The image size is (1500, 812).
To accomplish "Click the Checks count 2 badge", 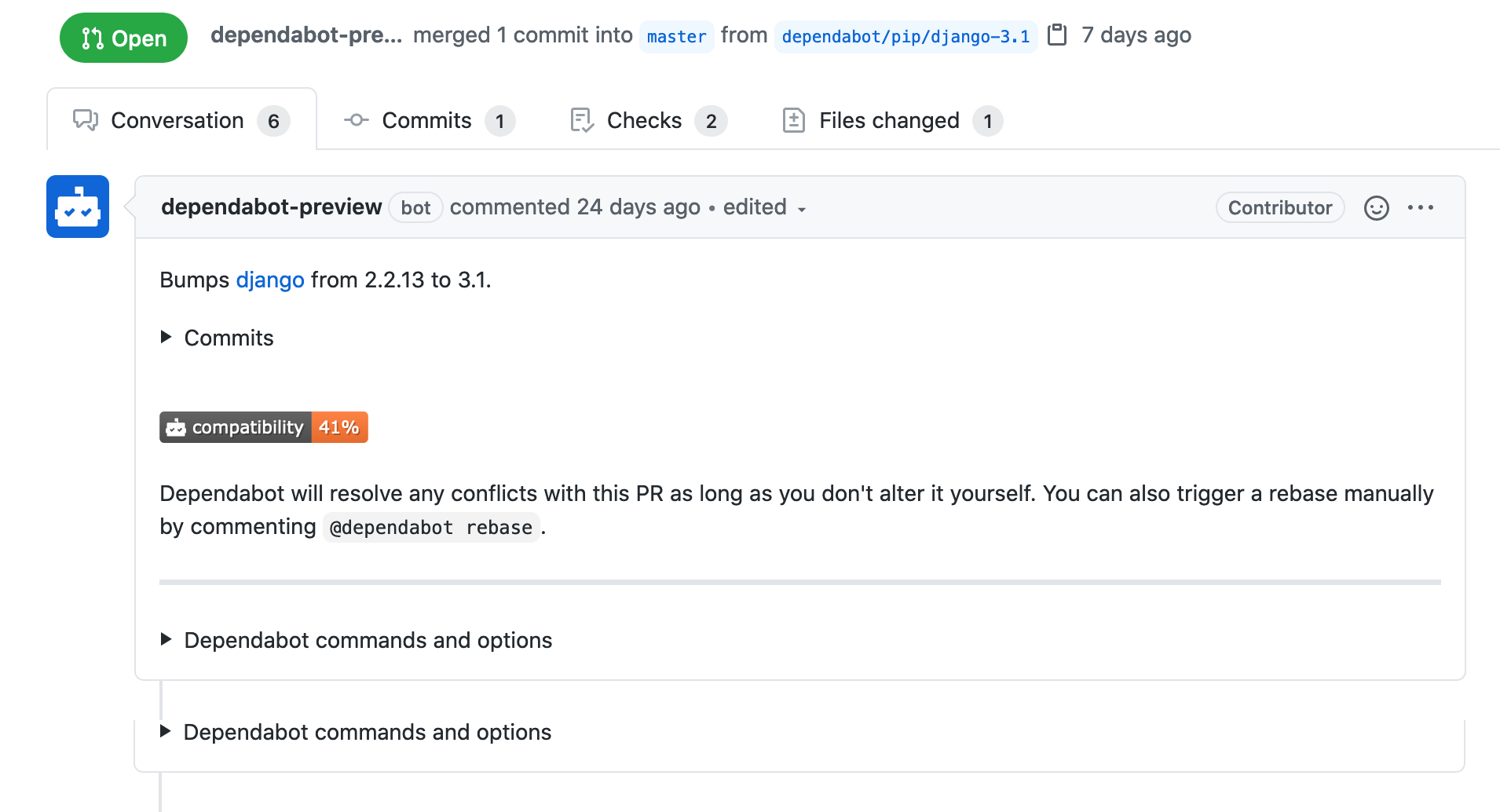I will coord(711,121).
